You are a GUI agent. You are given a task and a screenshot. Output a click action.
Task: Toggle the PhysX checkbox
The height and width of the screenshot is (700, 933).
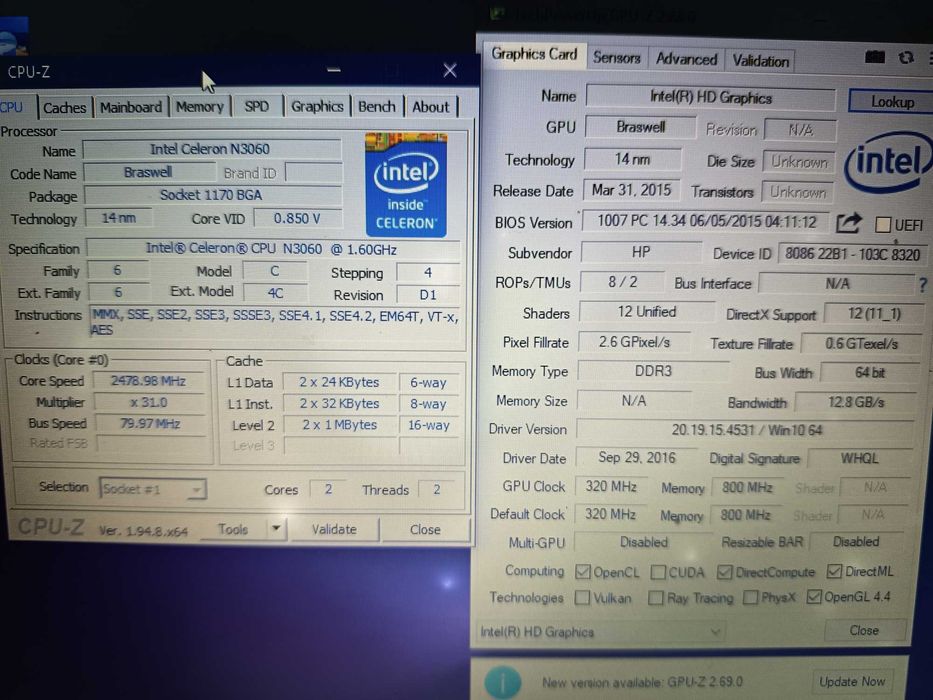tap(751, 597)
